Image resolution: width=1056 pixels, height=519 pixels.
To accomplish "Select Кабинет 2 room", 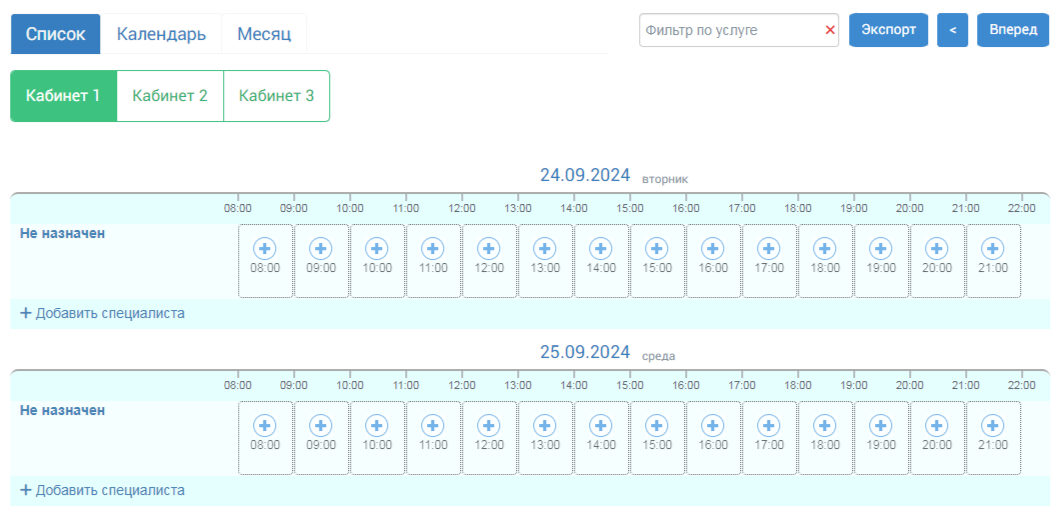I will (170, 96).
